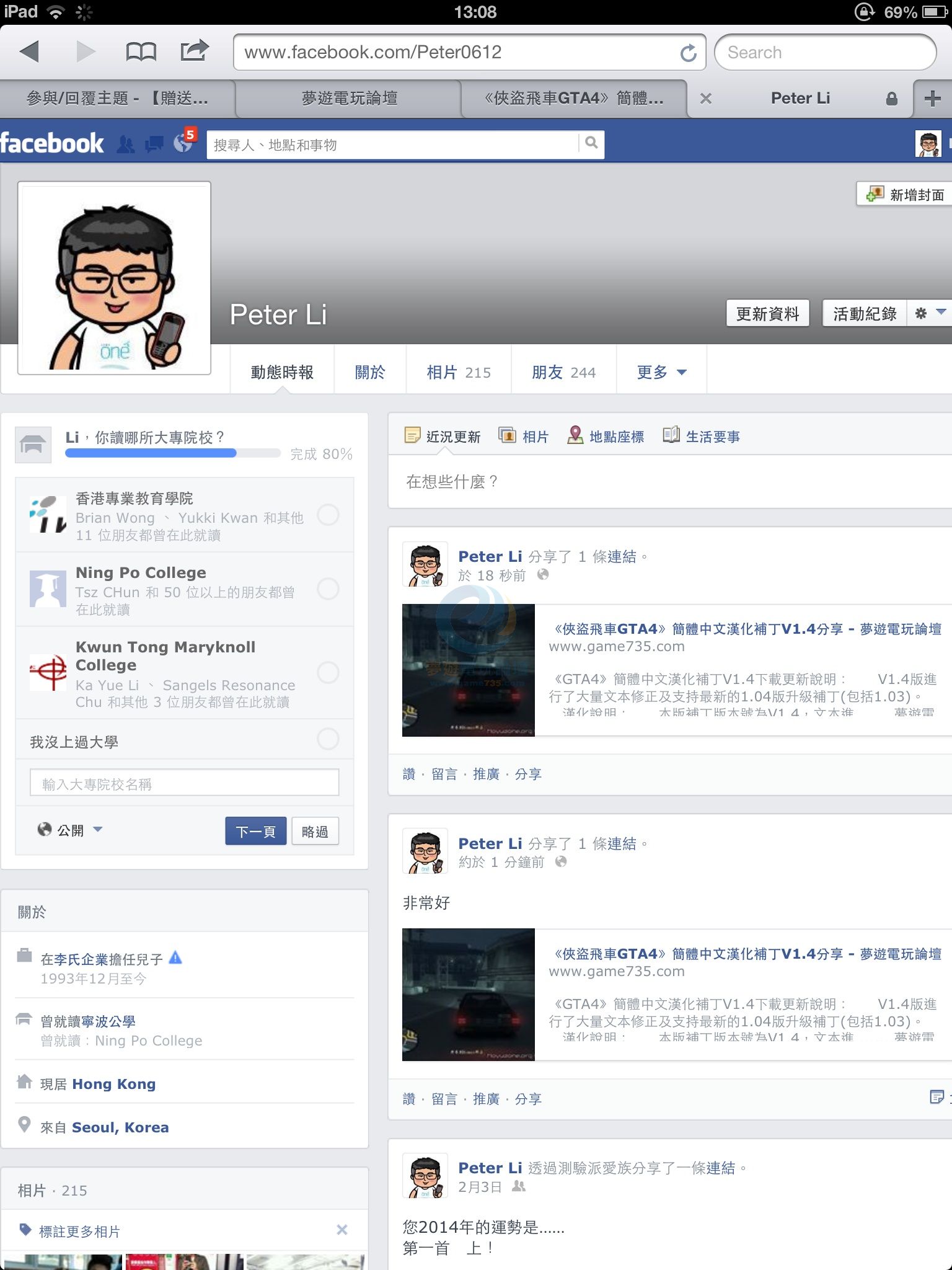Click 留言 on the 非常好 post
Screen dimensions: 952x1270
(444, 1099)
